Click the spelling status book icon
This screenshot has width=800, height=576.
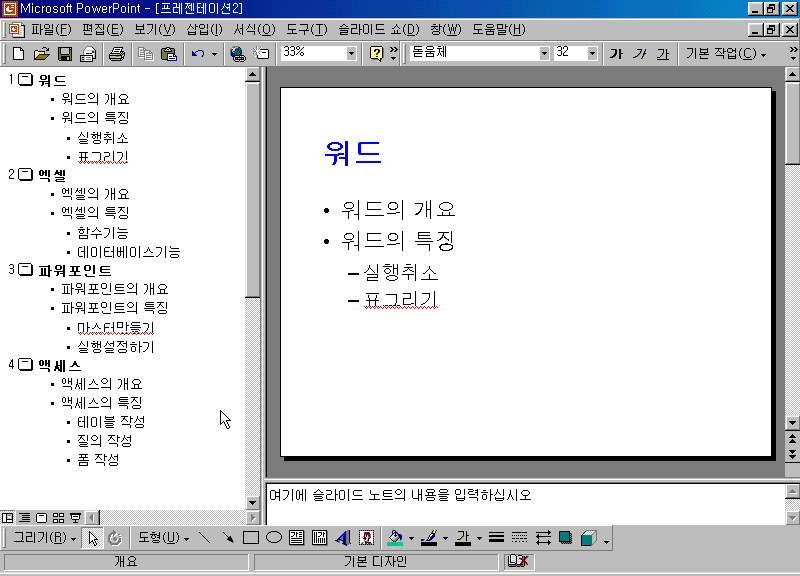517,561
